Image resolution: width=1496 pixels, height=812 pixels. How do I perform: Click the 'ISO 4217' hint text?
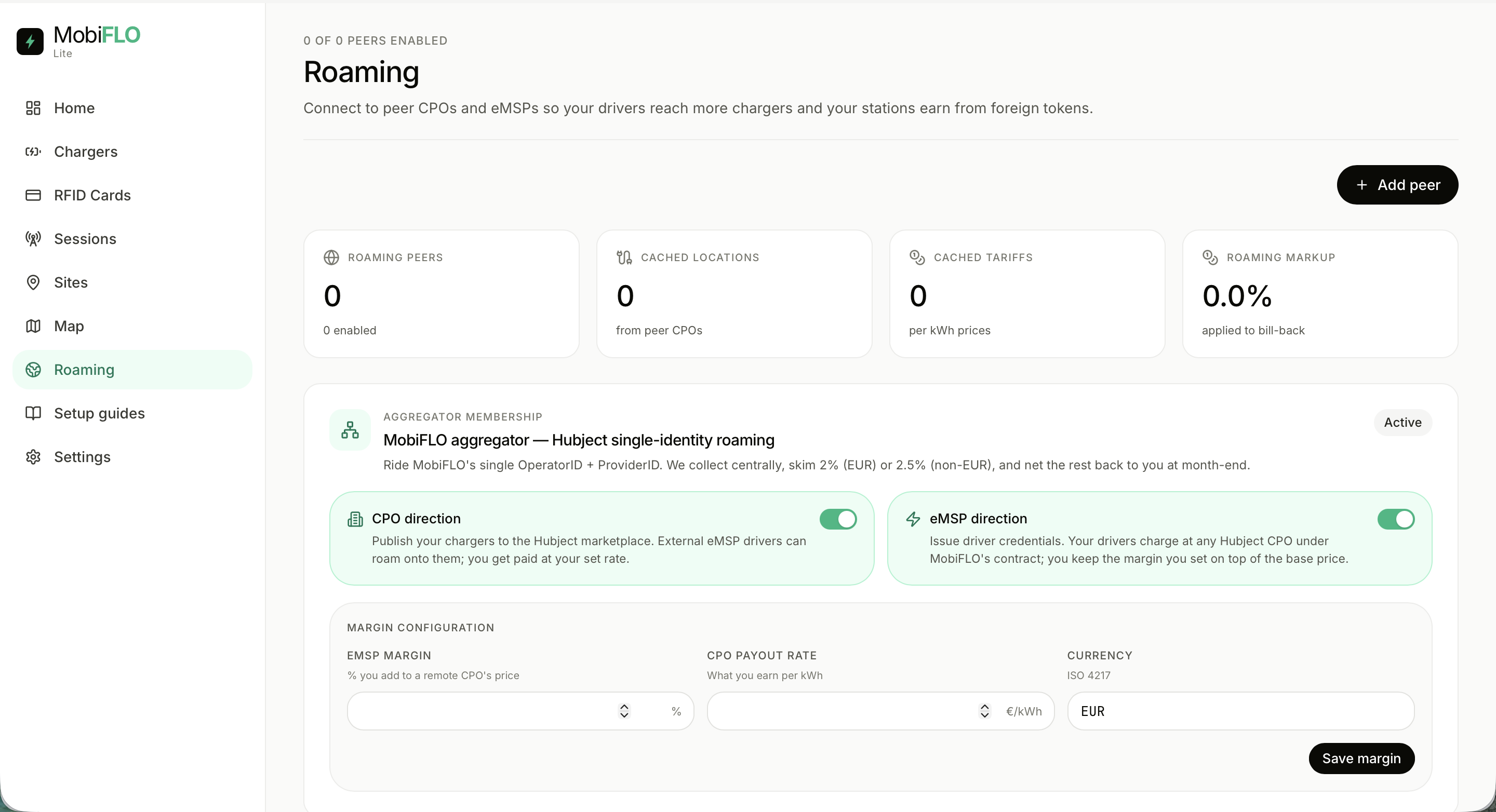[1089, 675]
